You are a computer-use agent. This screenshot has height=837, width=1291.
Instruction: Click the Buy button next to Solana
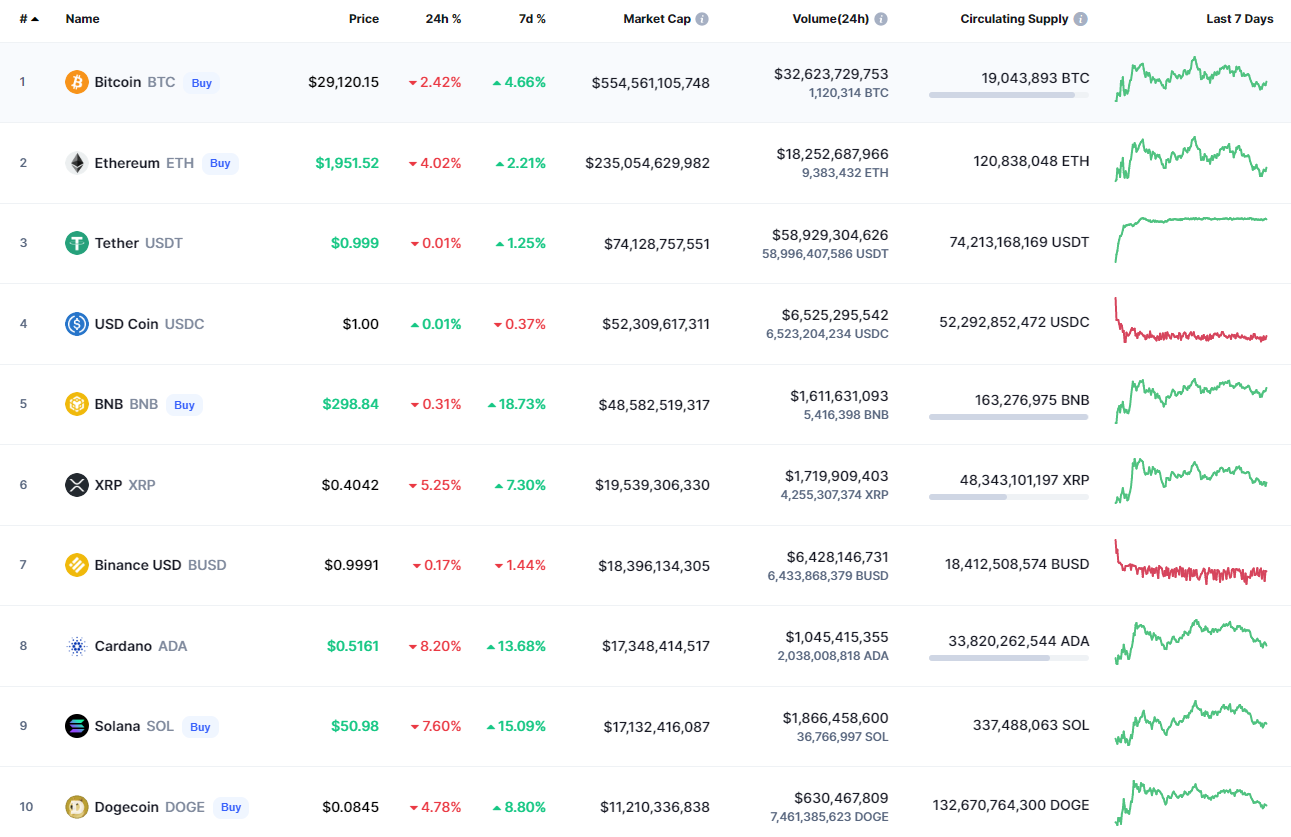pyautogui.click(x=200, y=727)
